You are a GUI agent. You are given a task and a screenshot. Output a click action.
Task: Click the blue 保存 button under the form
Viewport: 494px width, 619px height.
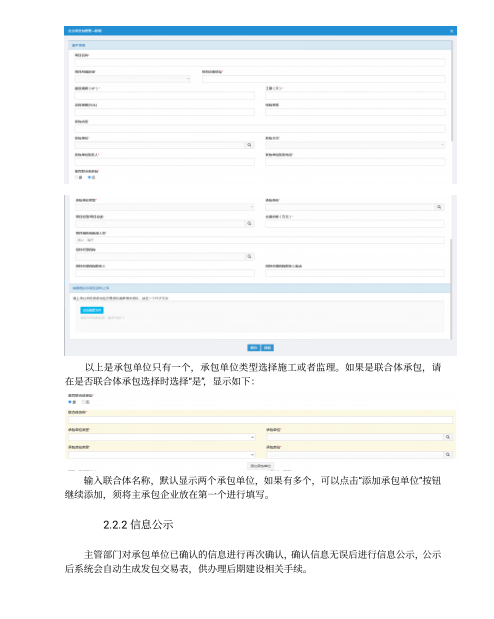pyautogui.click(x=254, y=348)
